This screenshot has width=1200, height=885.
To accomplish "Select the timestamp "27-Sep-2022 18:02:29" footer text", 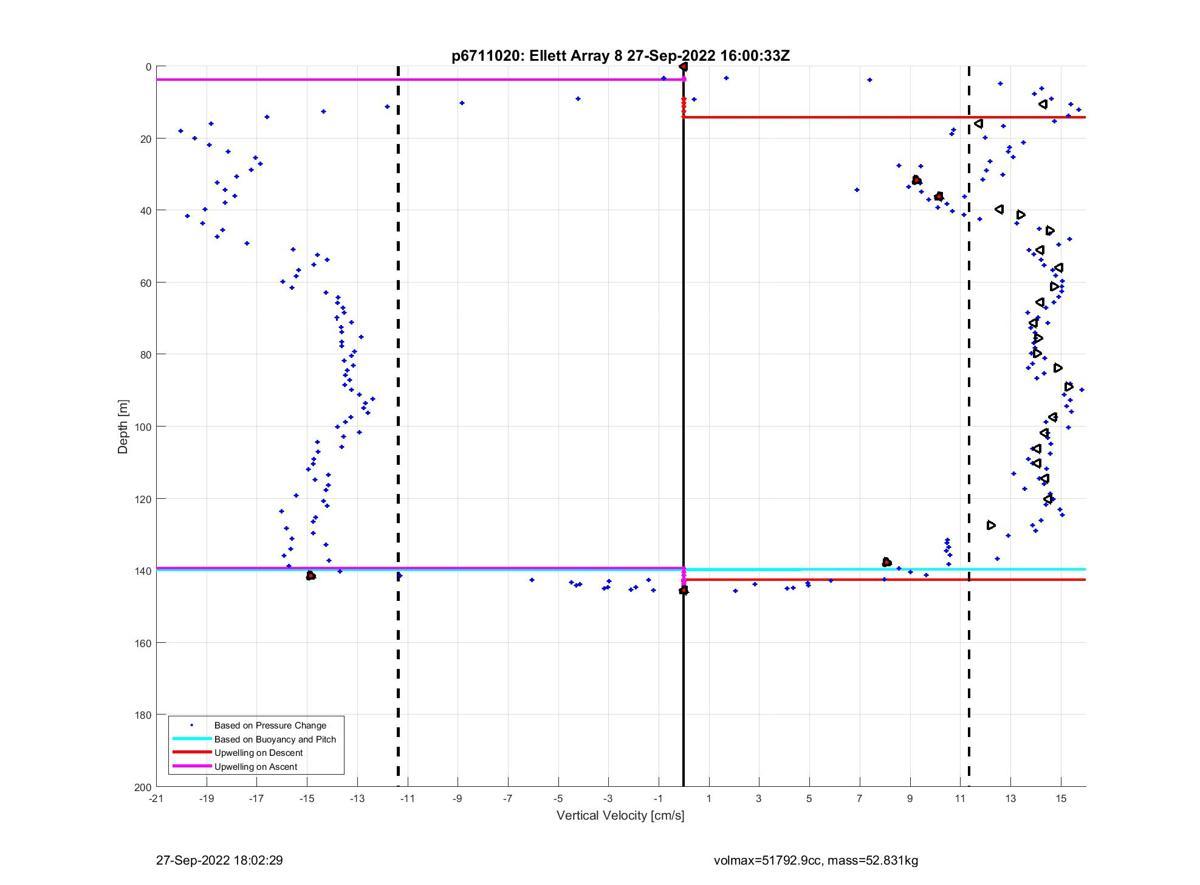I will 220,860.
